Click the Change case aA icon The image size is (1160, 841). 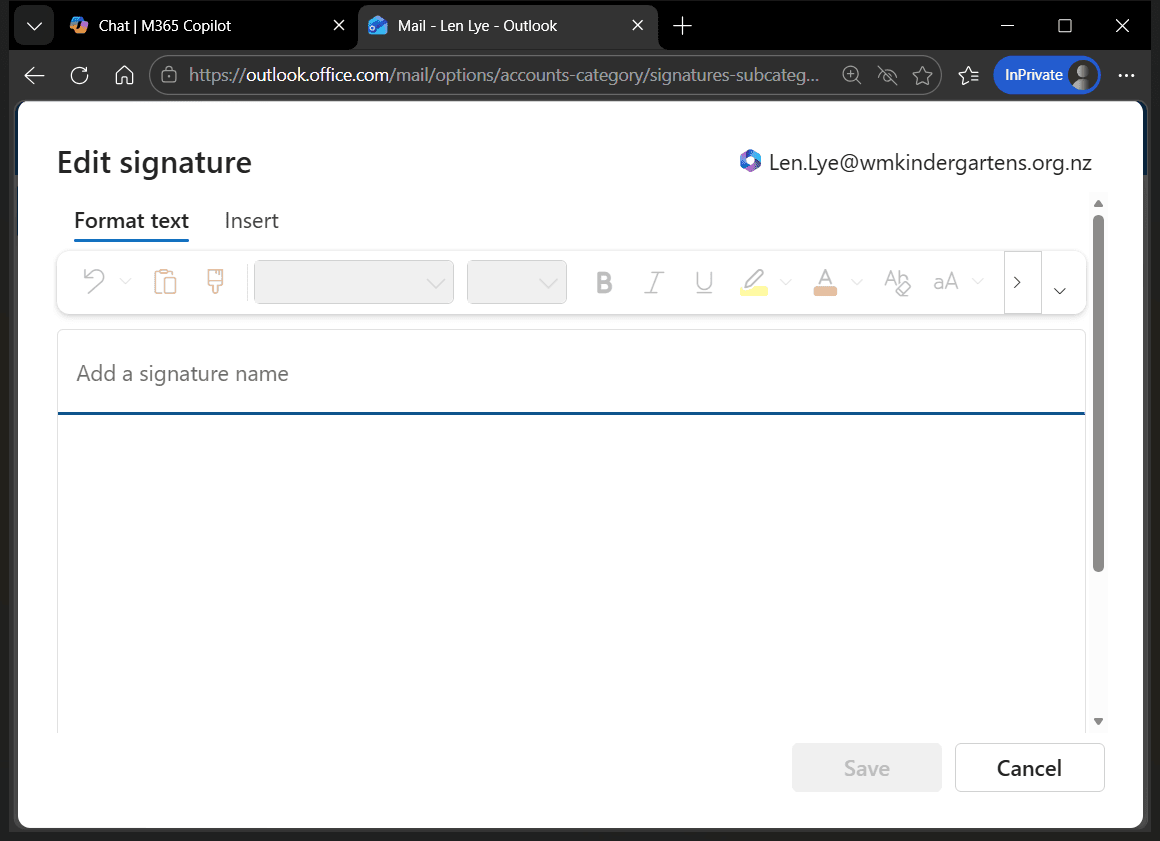coord(945,282)
